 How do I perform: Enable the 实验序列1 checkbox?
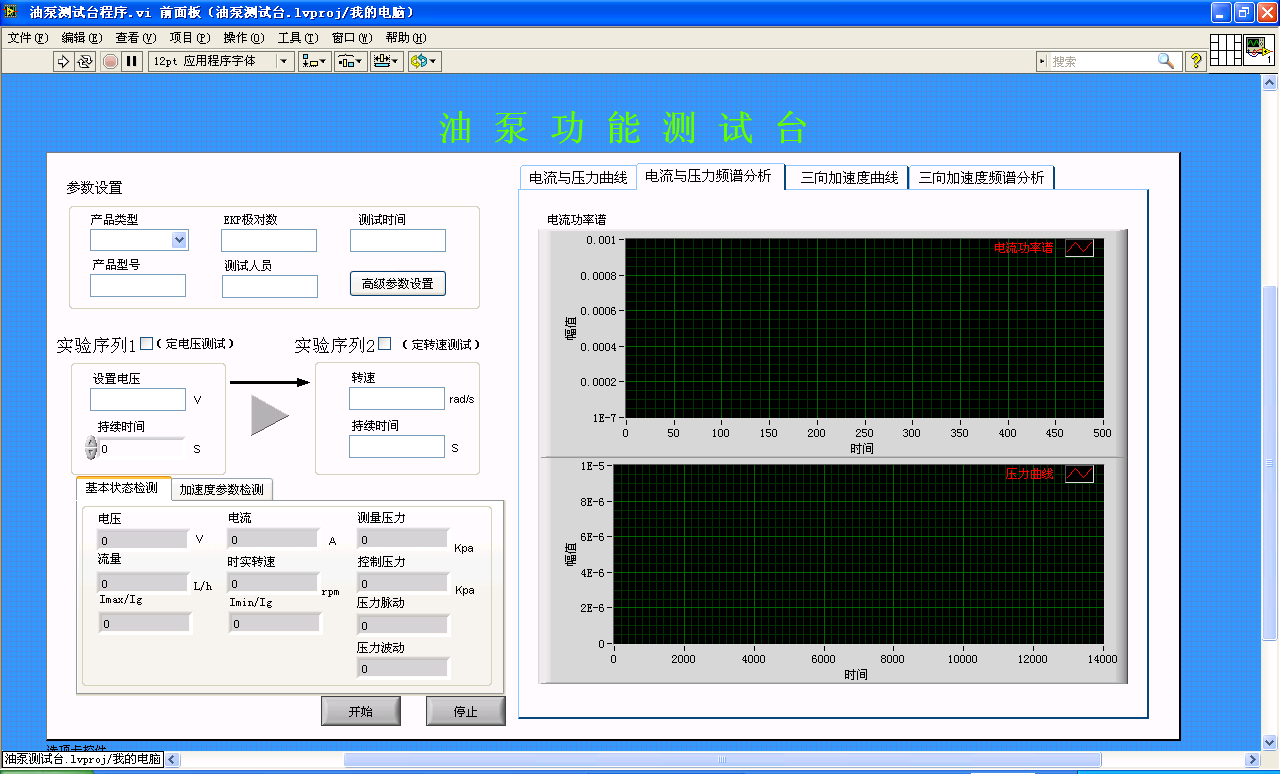point(146,343)
